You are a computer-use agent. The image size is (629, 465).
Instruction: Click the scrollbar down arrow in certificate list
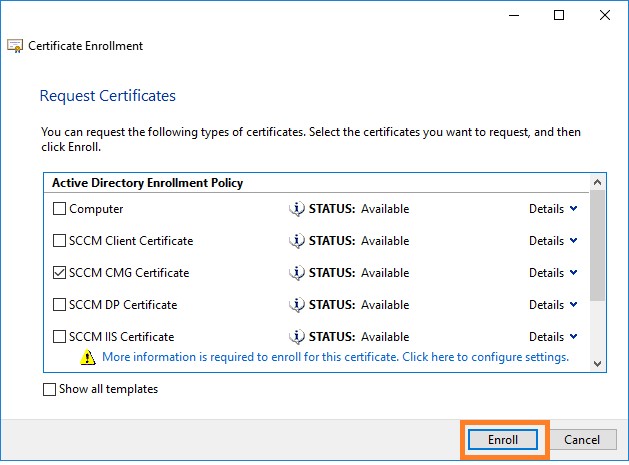(x=597, y=364)
